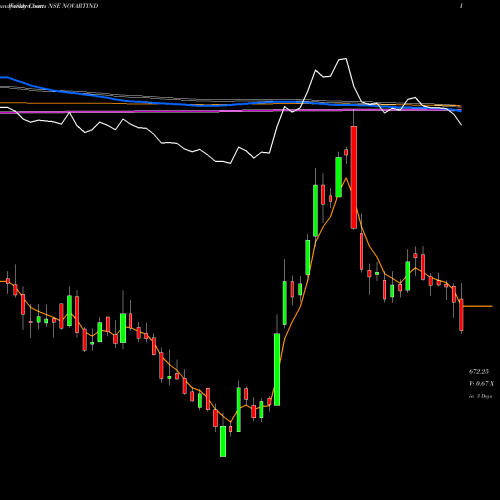Click the 'in 3 Days' label
The width and height of the screenshot is (500, 500).
[480, 396]
